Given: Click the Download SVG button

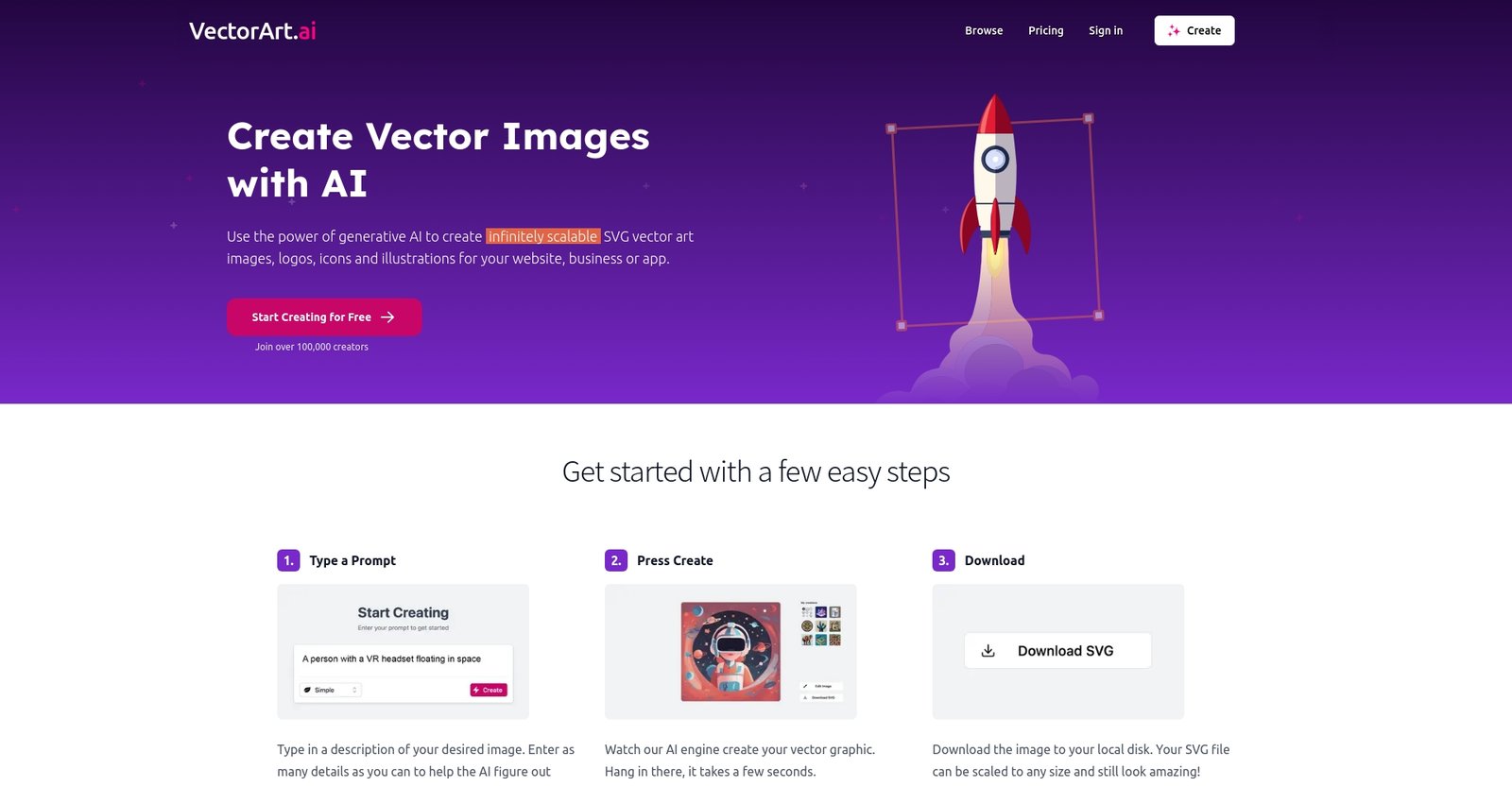Looking at the screenshot, I should (1057, 651).
